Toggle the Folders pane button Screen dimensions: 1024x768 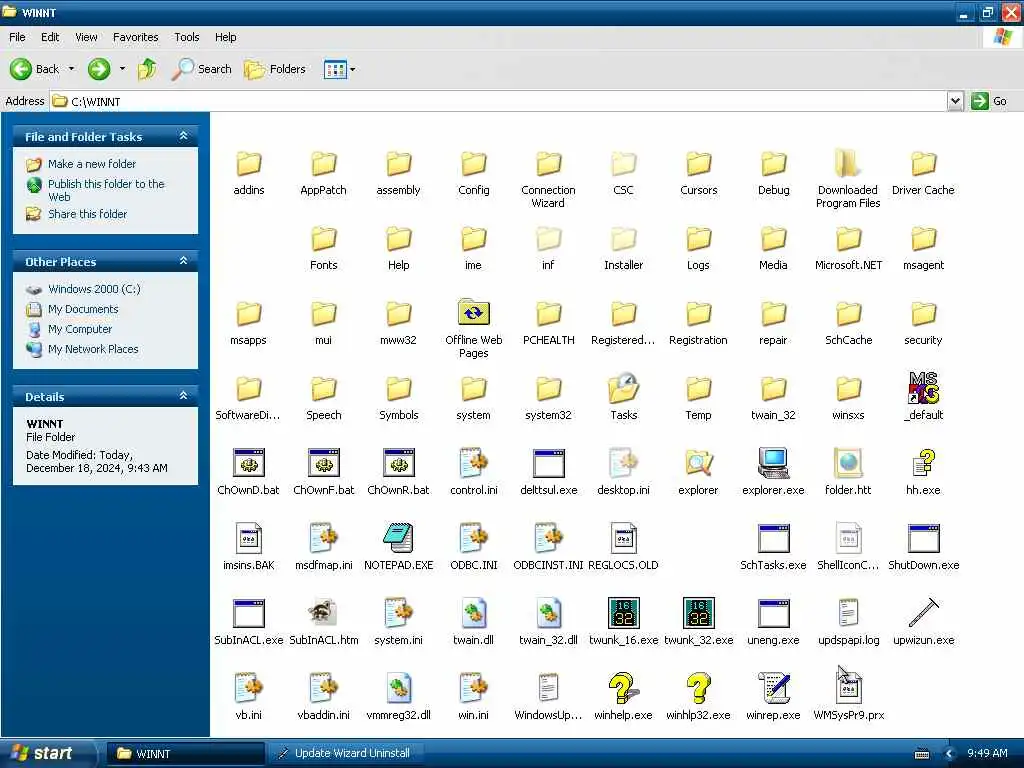274,69
